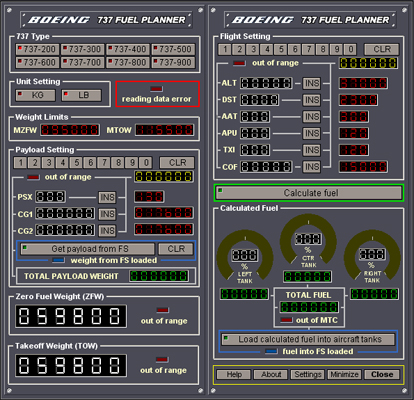Click the TOTAL FUEL readout
This screenshot has height=400, width=414.
[x=309, y=307]
